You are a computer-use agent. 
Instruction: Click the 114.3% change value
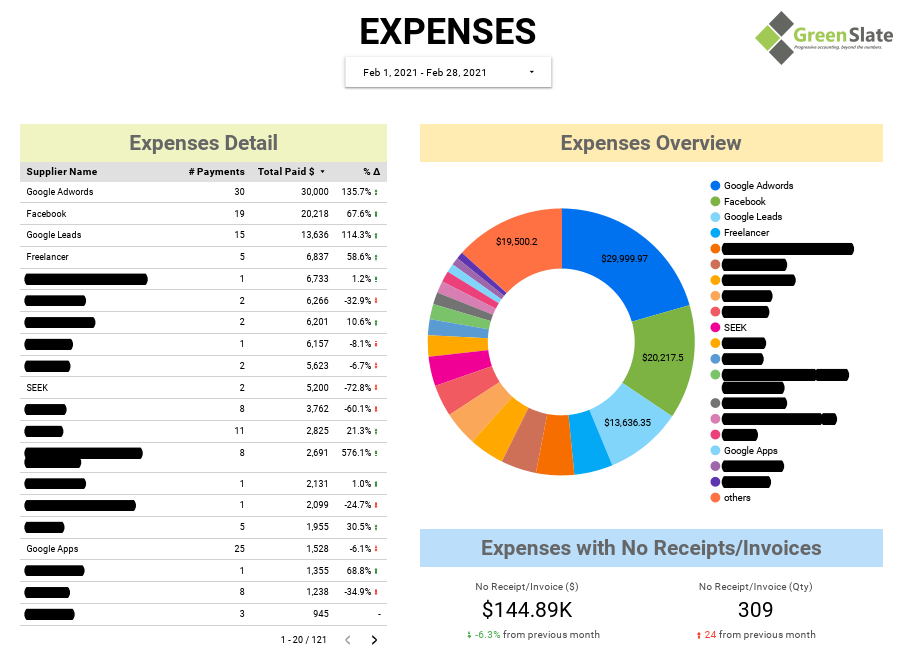356,235
